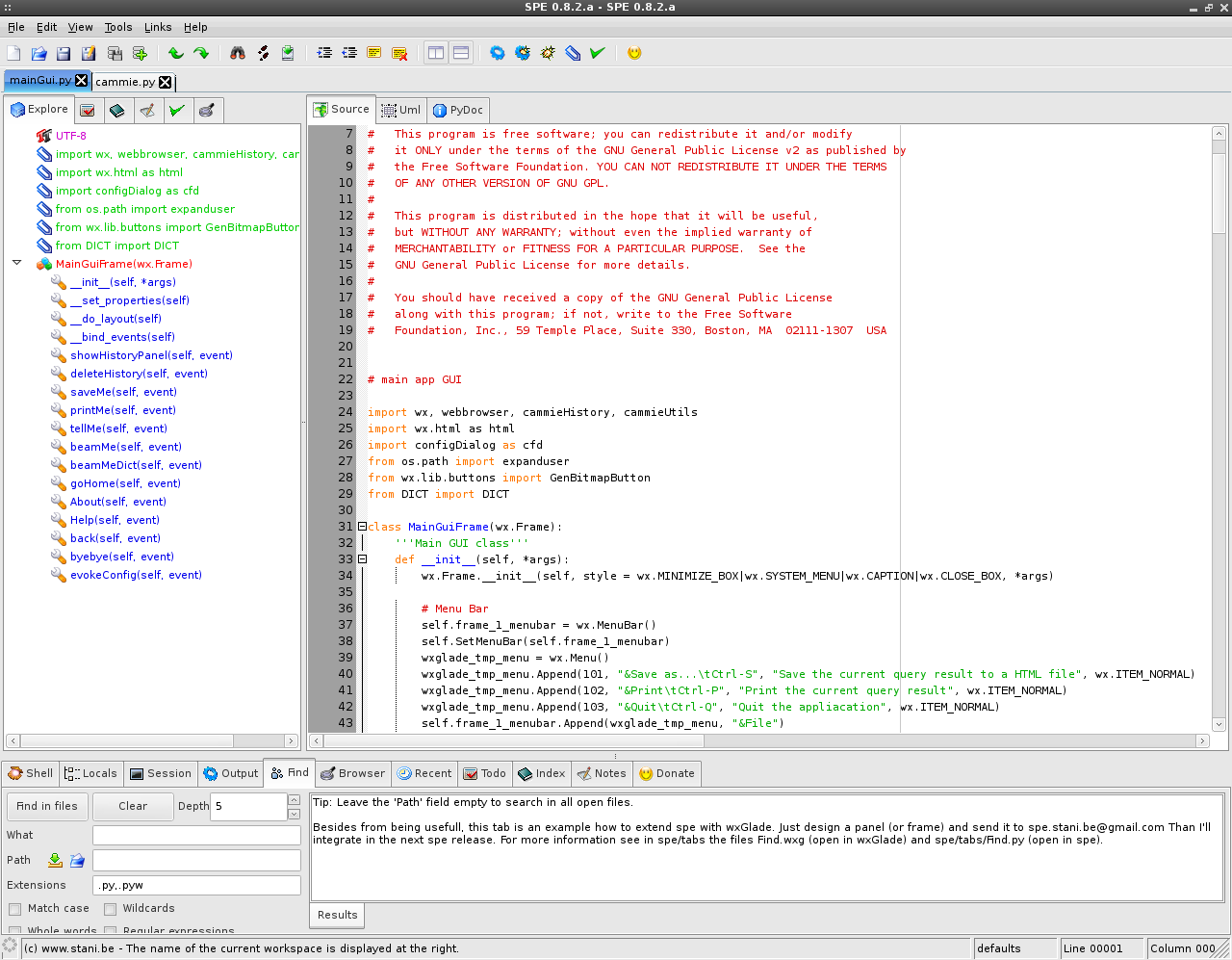Click the What search input field
1232x960 pixels.
point(196,835)
